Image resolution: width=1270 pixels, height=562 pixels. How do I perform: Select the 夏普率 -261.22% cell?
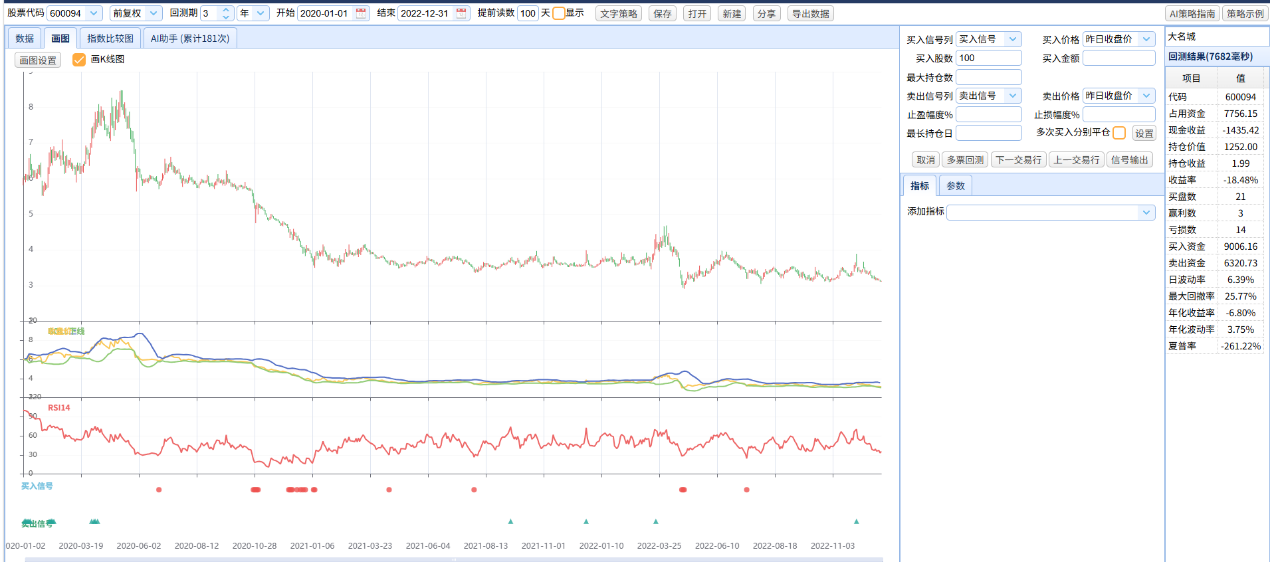[x=1240, y=346]
